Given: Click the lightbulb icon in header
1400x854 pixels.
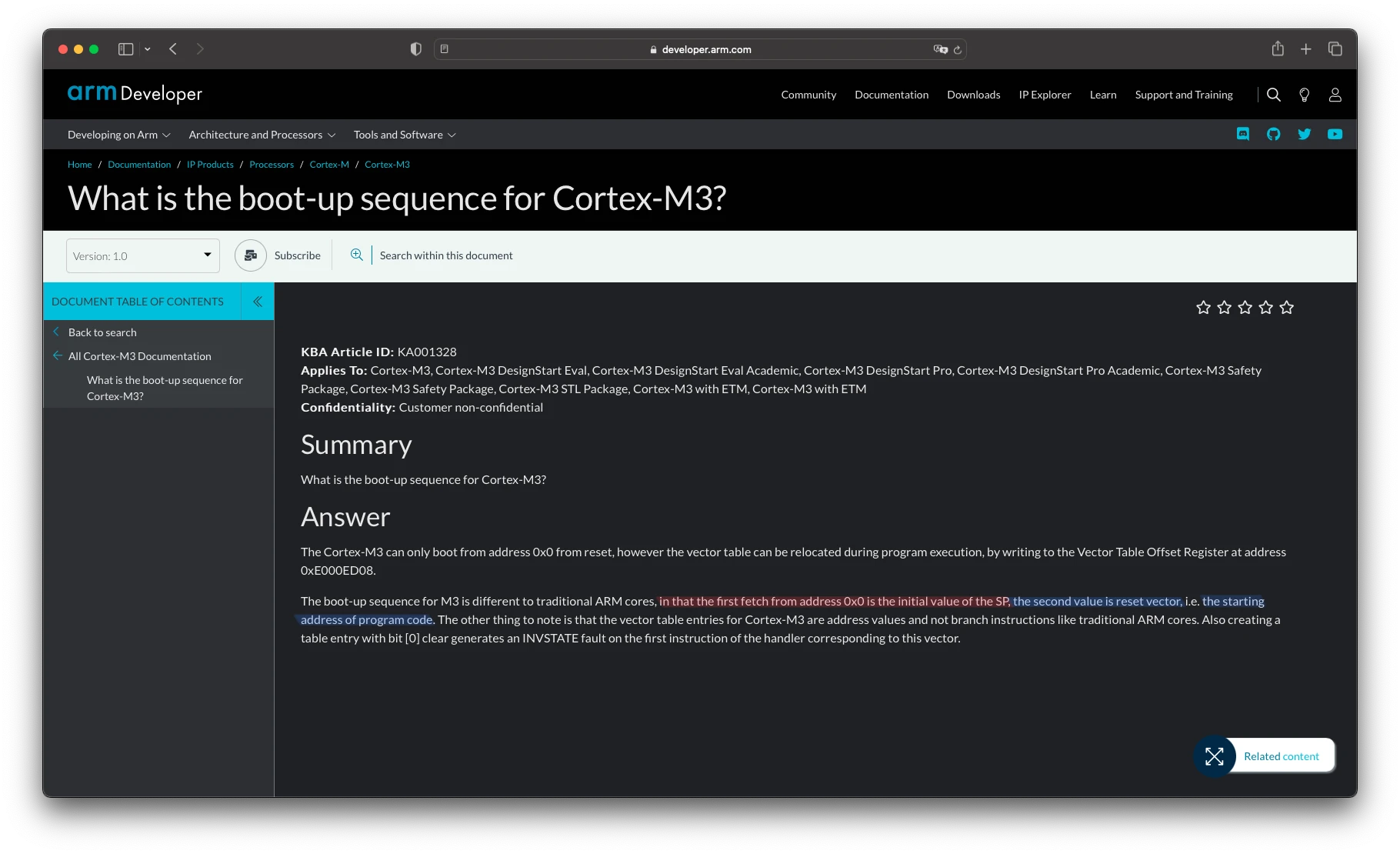Looking at the screenshot, I should point(1305,95).
